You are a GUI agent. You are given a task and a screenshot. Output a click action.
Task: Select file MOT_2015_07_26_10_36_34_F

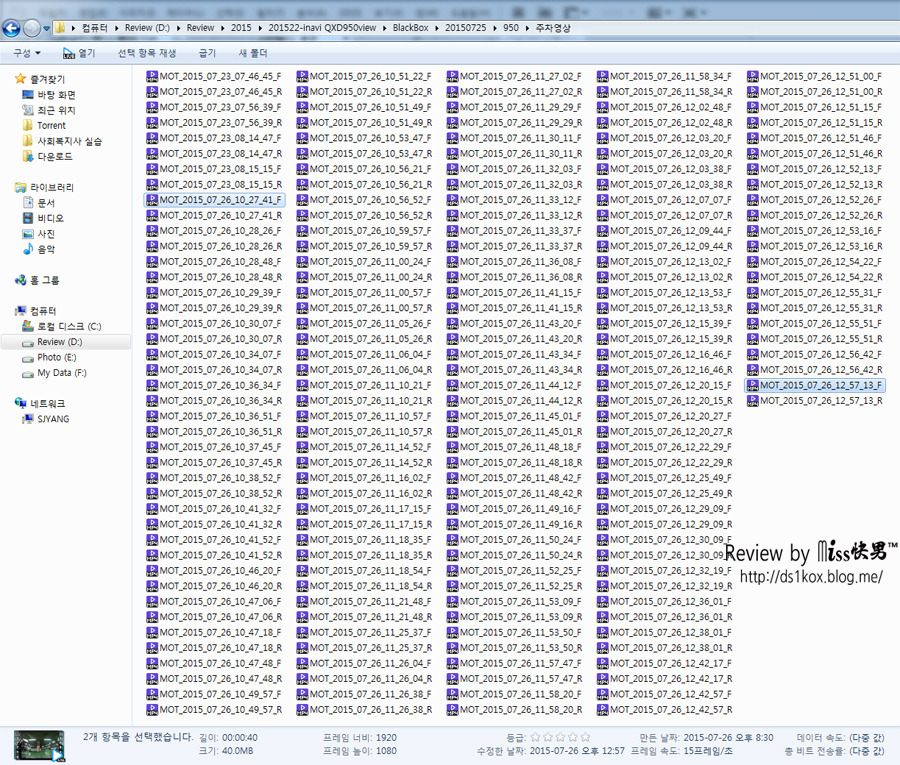click(214, 385)
